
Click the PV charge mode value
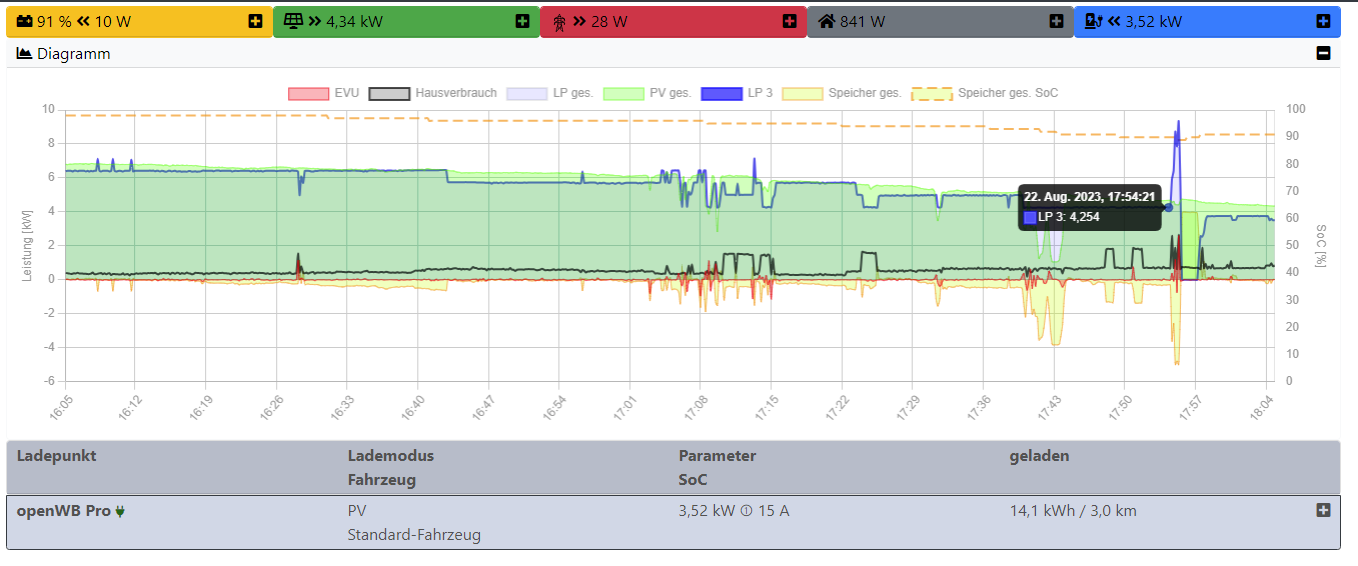[356, 510]
